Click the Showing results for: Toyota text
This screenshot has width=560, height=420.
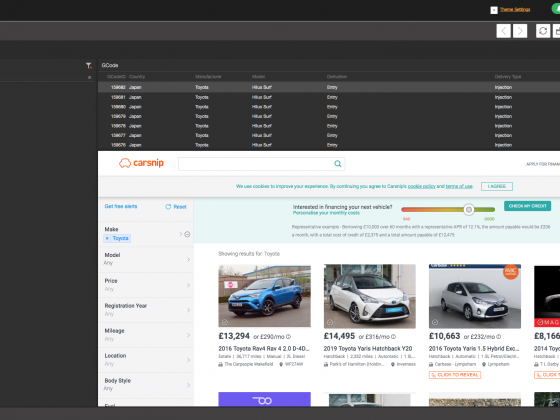249,254
